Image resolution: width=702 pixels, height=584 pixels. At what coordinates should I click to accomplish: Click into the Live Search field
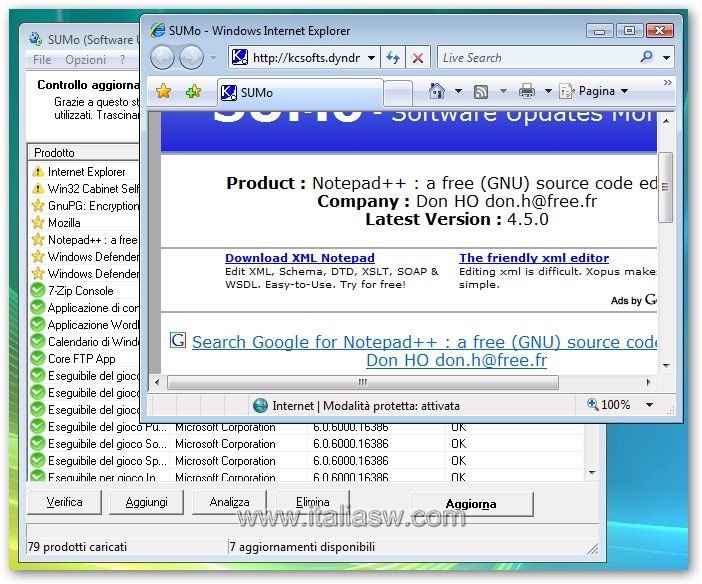537,58
